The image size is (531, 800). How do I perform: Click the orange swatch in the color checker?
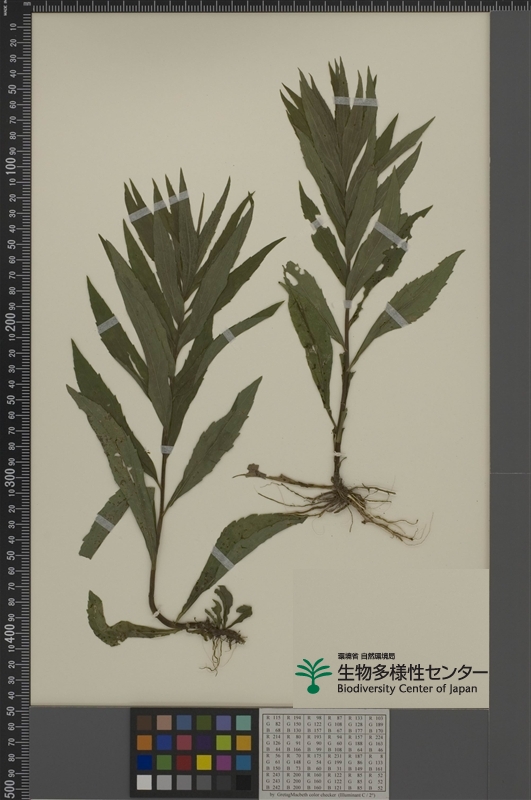coord(144,742)
